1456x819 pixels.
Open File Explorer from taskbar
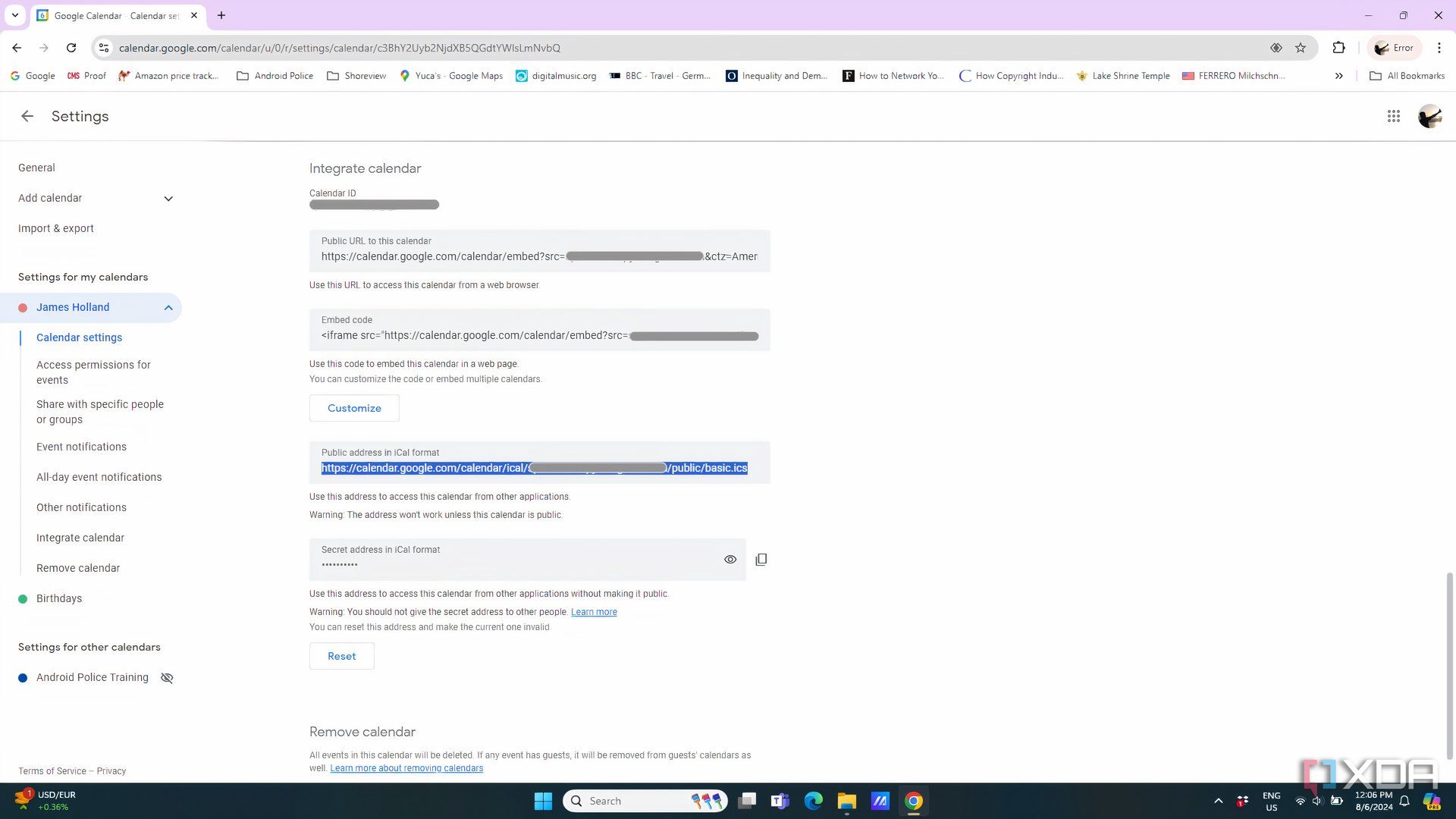point(846,801)
